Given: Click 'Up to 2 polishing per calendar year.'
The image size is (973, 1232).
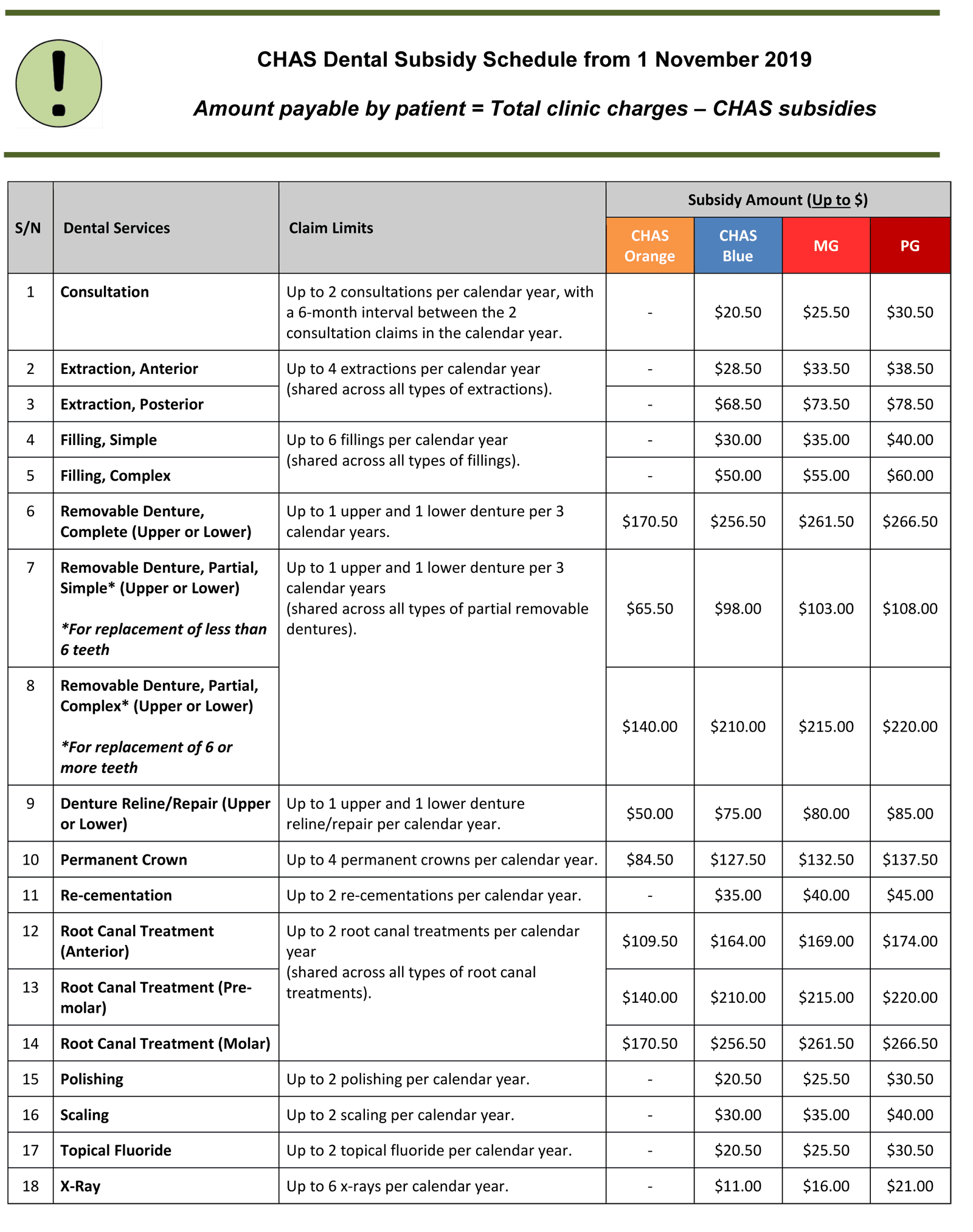Looking at the screenshot, I should 408,1079.
